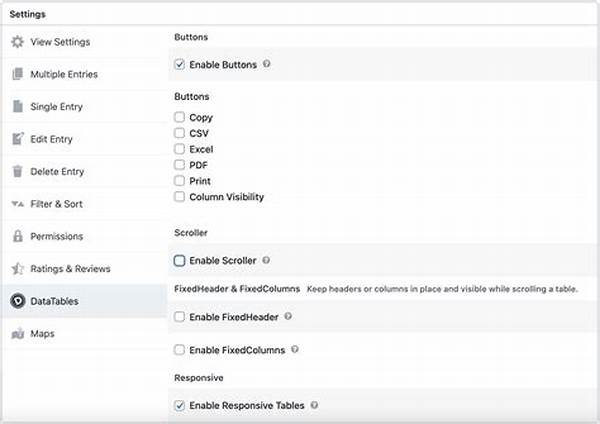The height and width of the screenshot is (424, 600).
Task: Click the Maps icon in sidebar
Action: coord(17,334)
